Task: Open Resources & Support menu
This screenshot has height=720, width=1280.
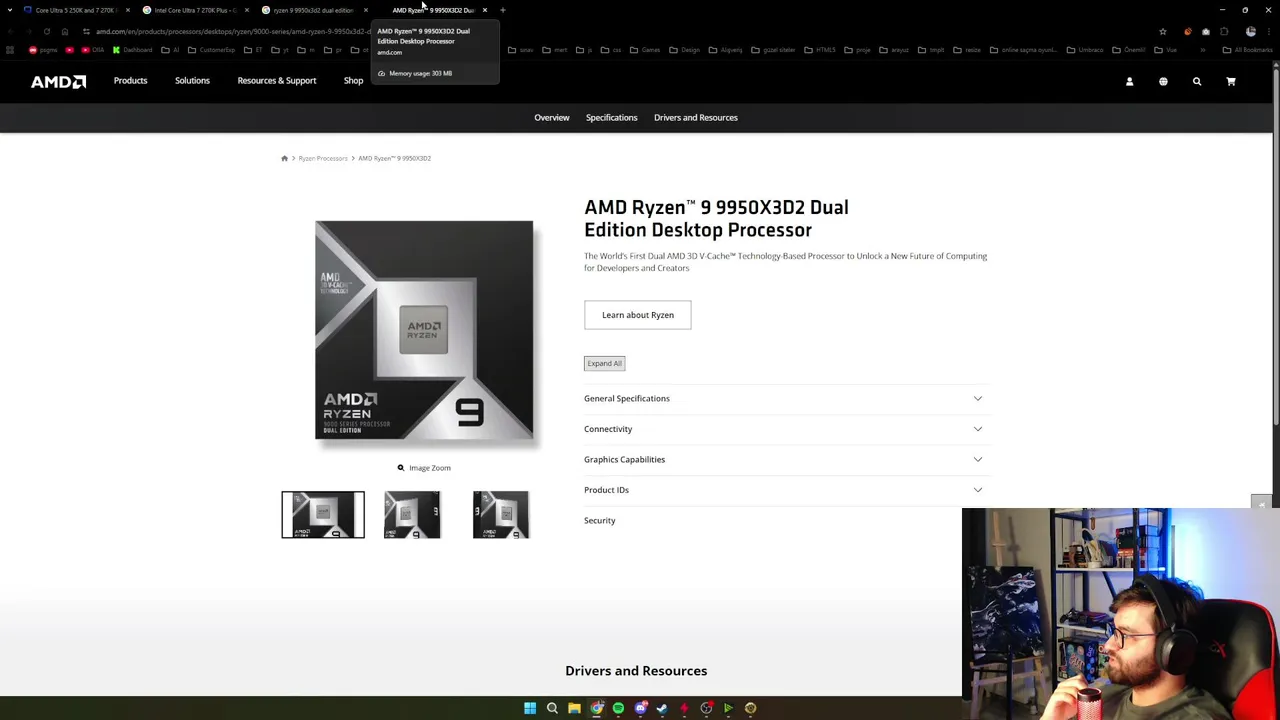Action: tap(277, 81)
